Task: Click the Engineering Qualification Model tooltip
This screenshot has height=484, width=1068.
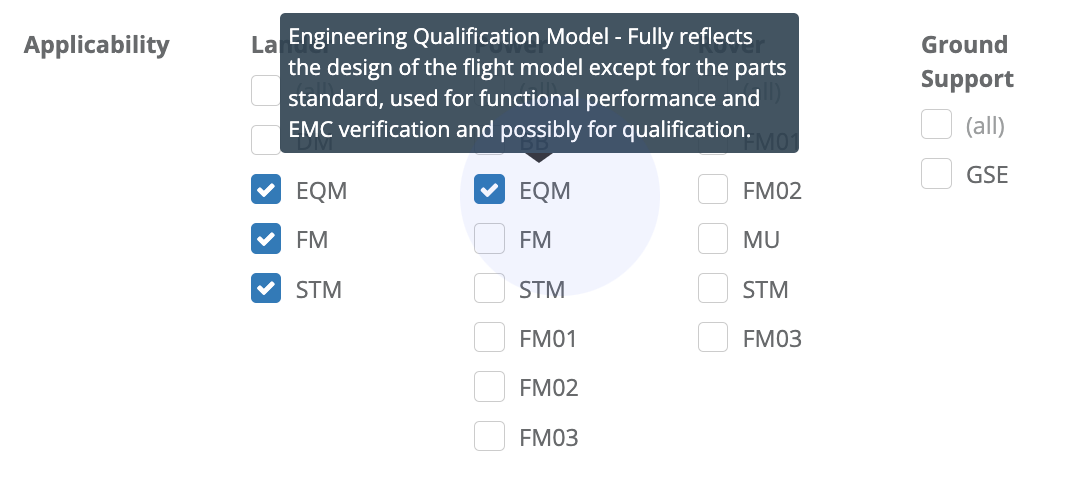Action: [x=538, y=83]
